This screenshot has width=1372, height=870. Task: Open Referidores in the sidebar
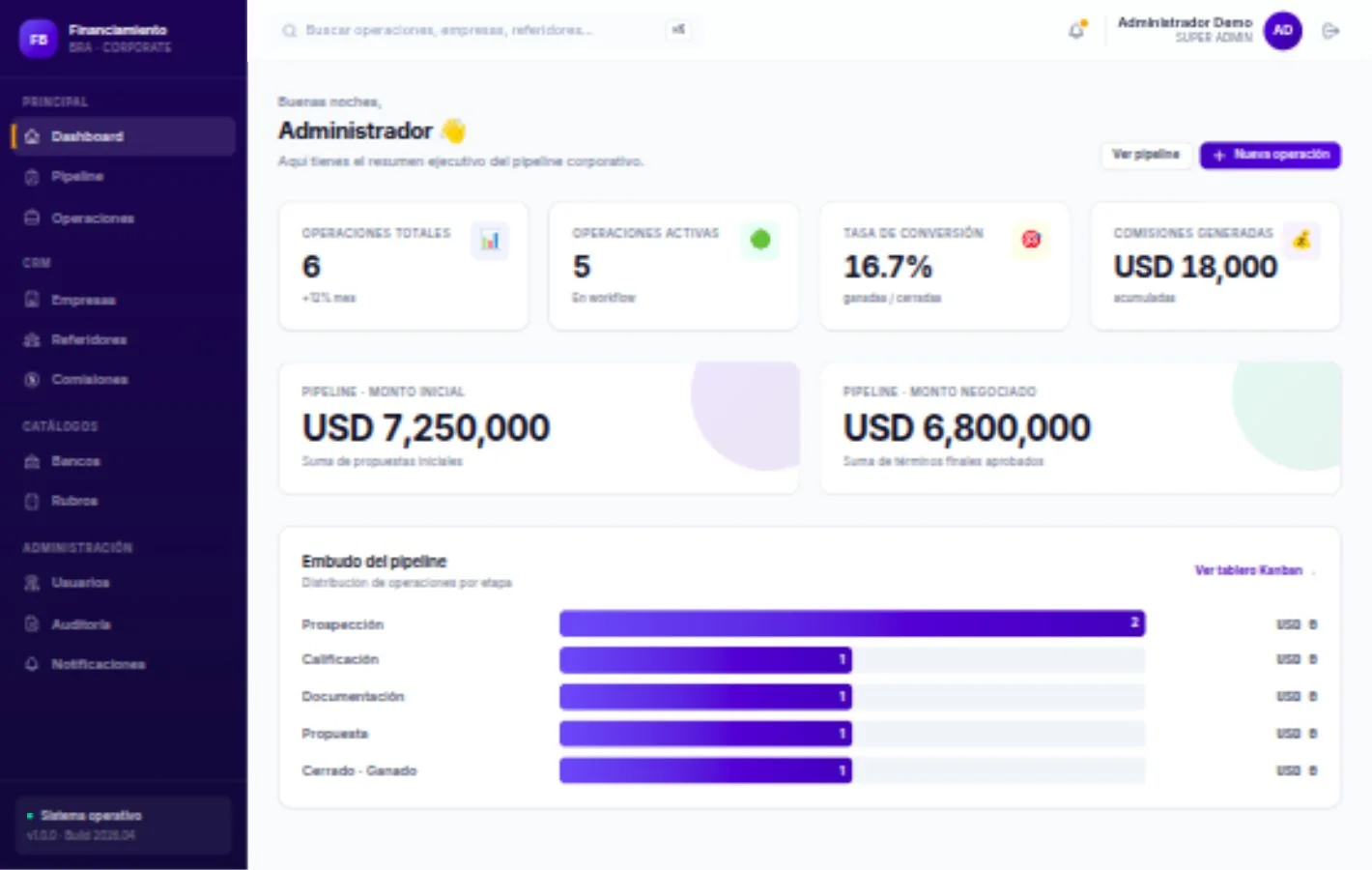click(x=124, y=339)
